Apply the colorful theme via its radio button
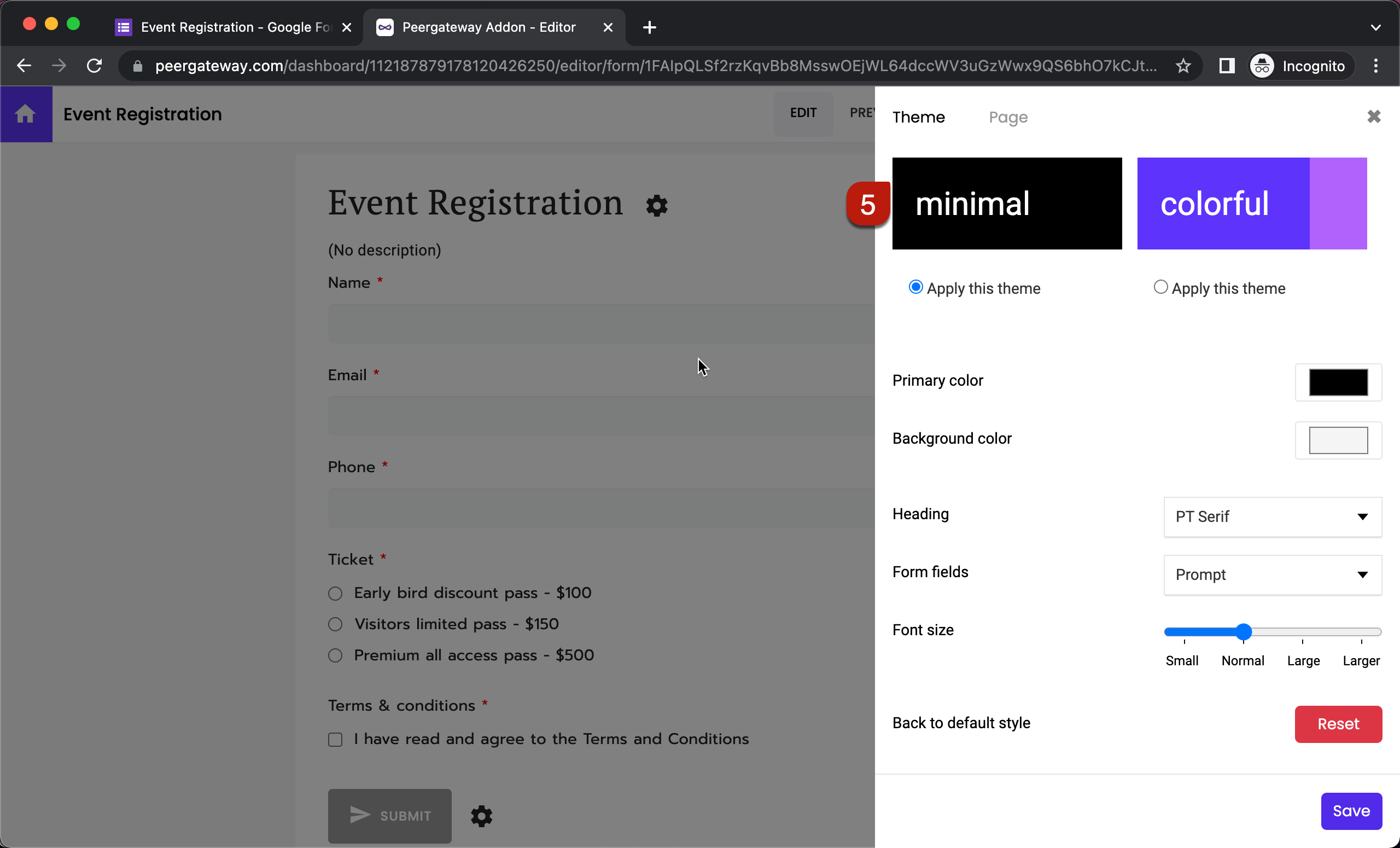 [1161, 287]
